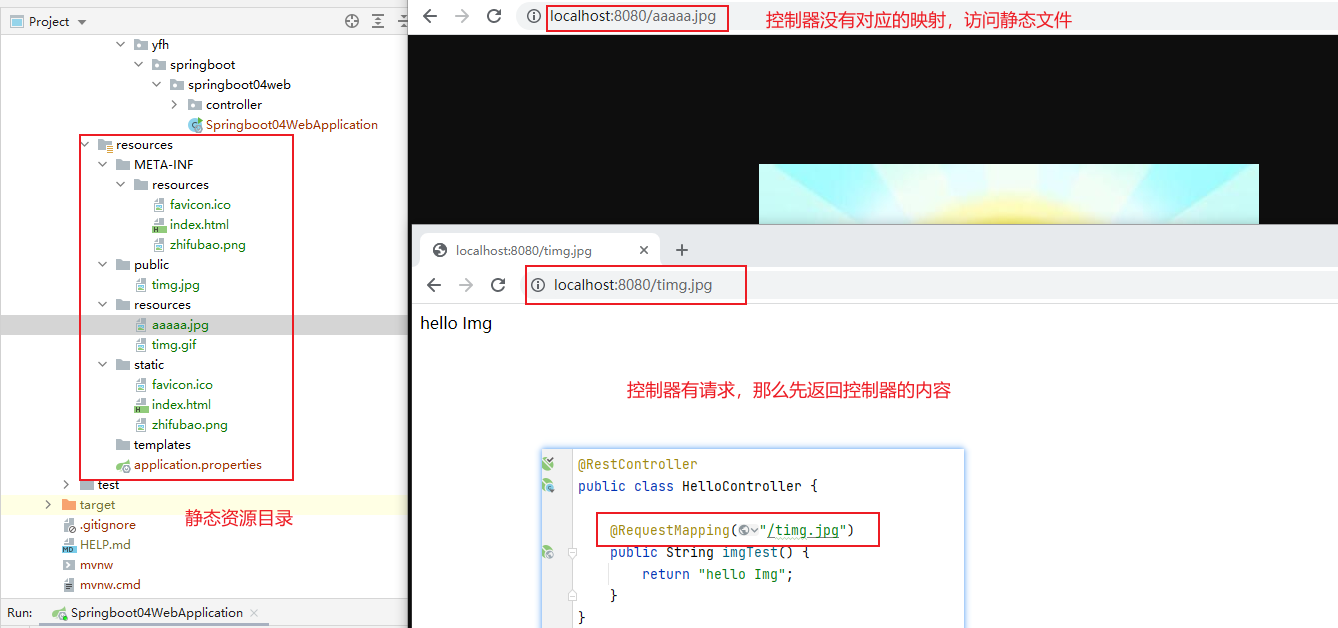Click gutter icon beside HelloController class line
1338x628 pixels.
pos(548,486)
